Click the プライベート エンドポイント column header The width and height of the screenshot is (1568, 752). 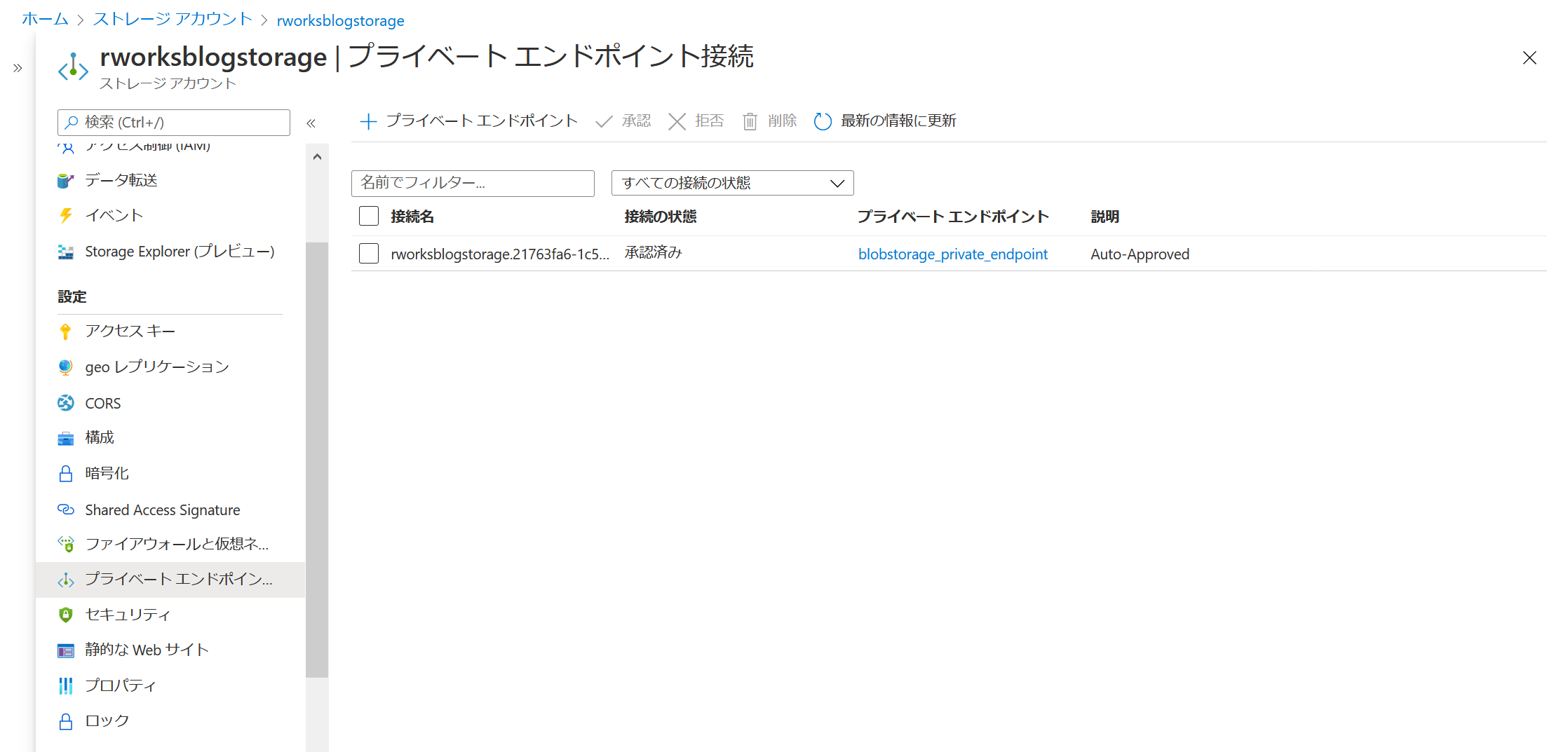pyautogui.click(x=953, y=217)
